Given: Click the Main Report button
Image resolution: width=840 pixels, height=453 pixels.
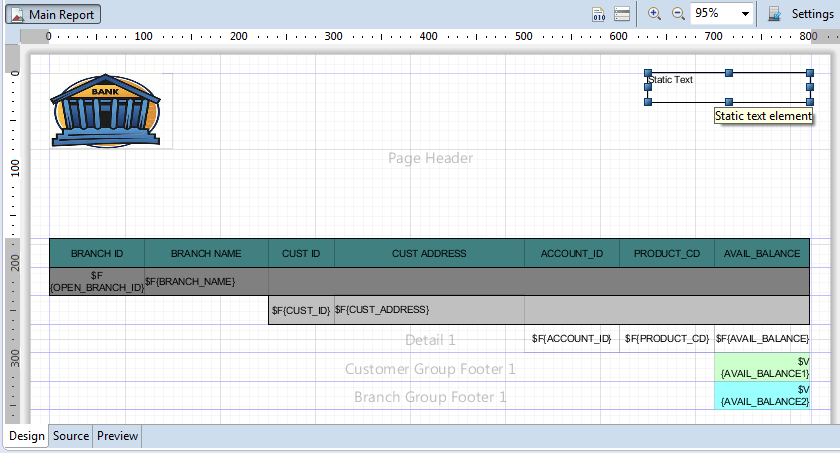Looking at the screenshot, I should click(x=53, y=14).
